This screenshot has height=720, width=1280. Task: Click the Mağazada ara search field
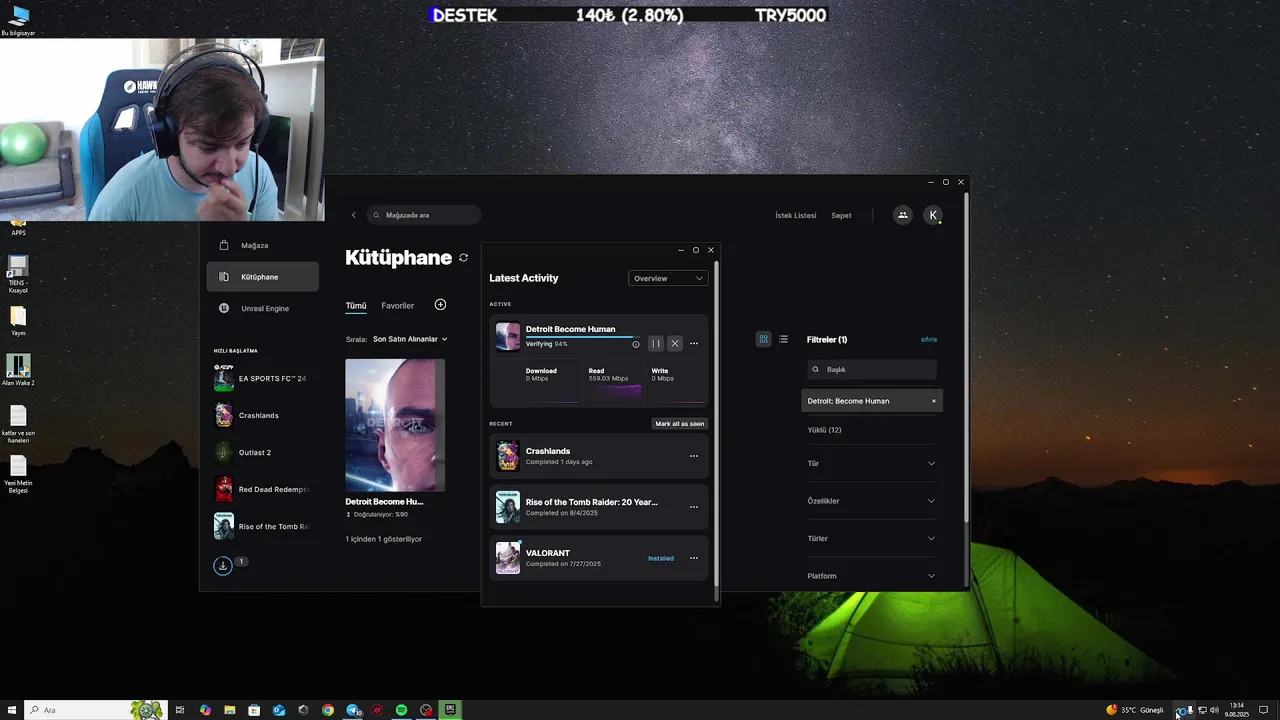(424, 215)
